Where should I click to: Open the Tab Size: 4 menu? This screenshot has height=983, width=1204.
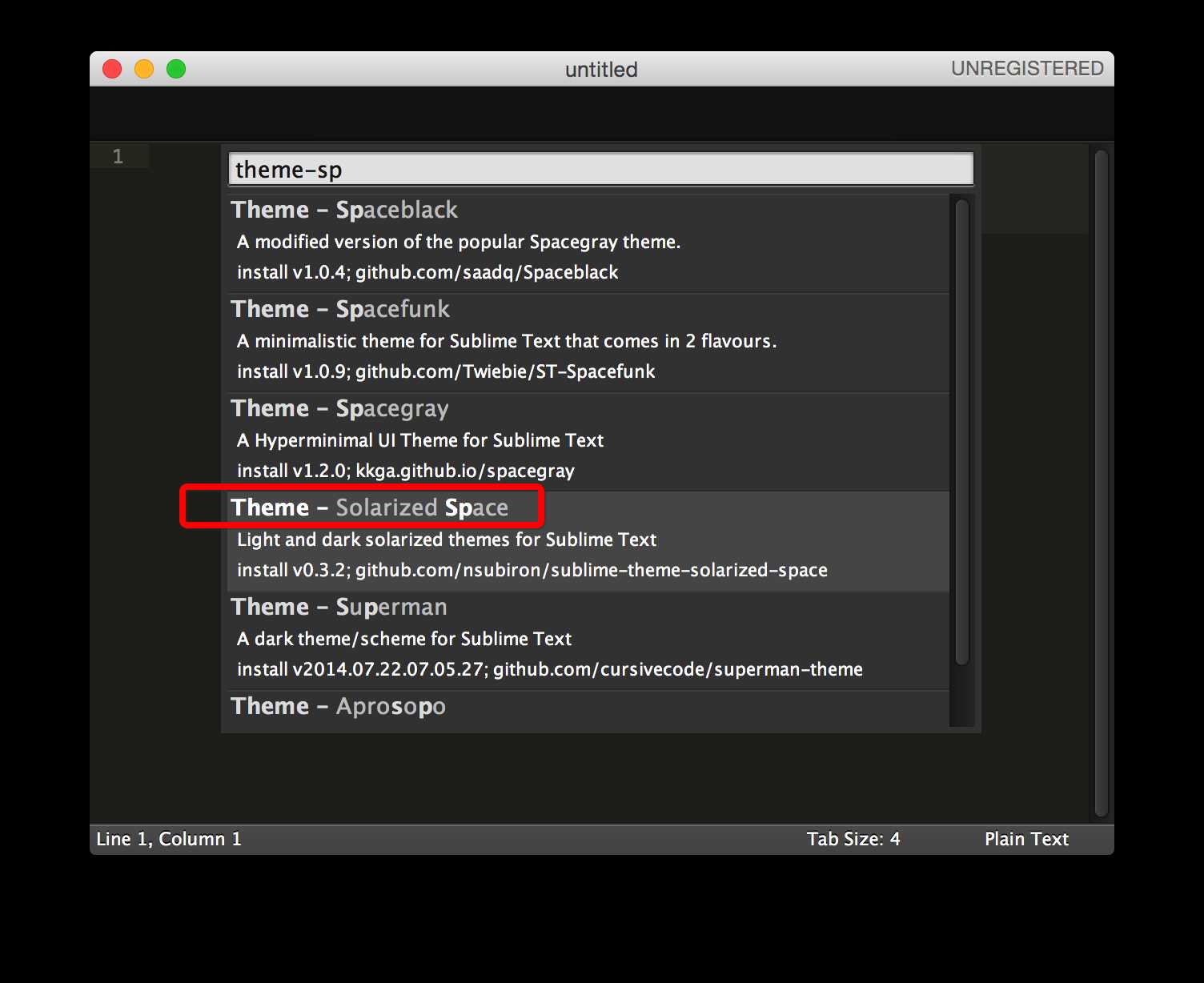click(853, 839)
